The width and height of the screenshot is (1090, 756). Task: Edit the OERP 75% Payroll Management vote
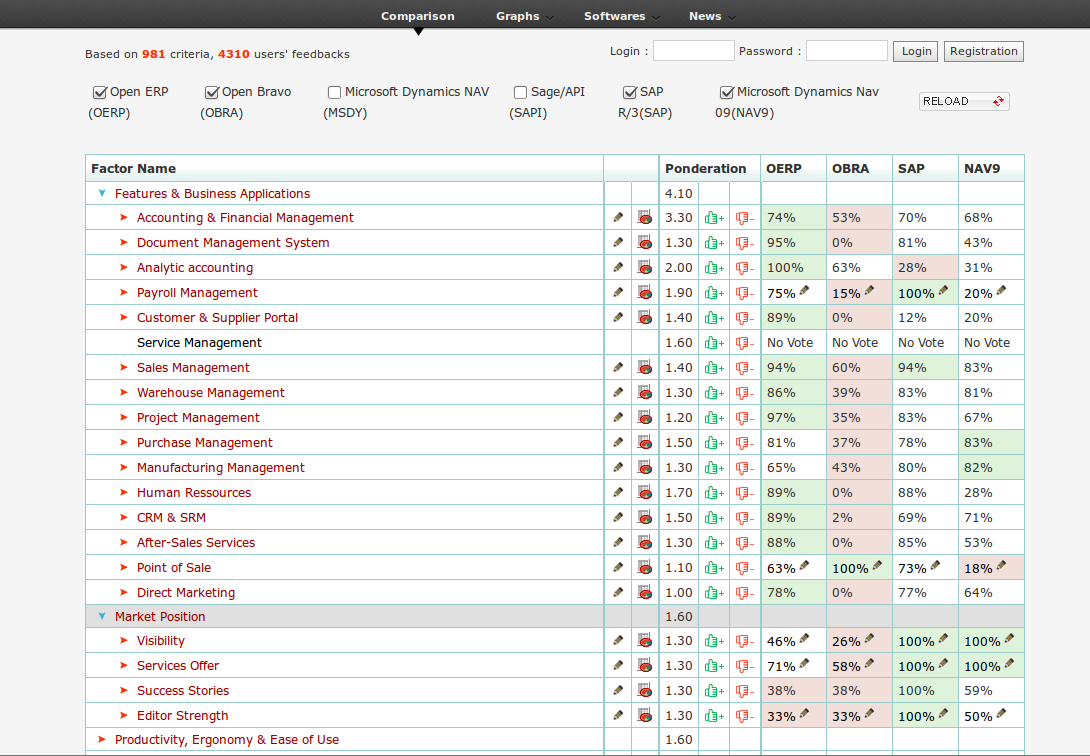(804, 291)
